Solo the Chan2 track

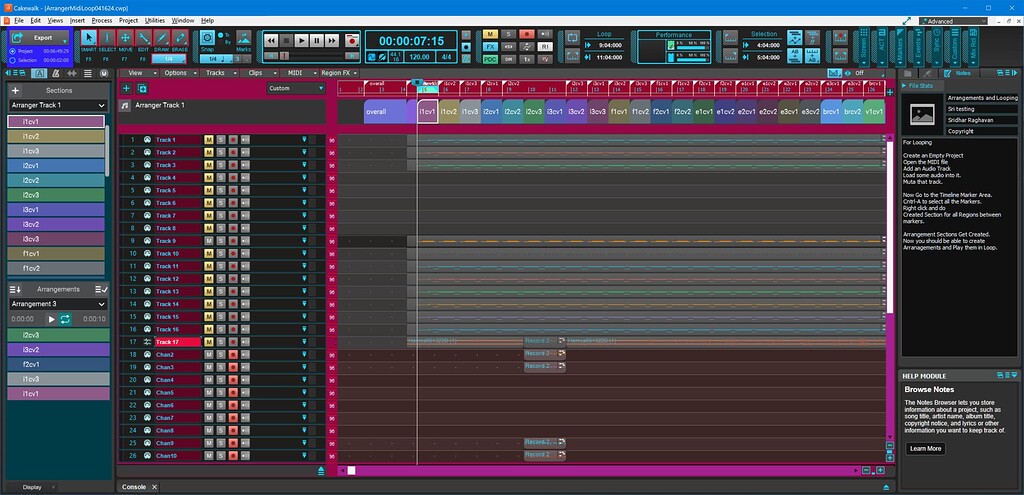click(221, 355)
